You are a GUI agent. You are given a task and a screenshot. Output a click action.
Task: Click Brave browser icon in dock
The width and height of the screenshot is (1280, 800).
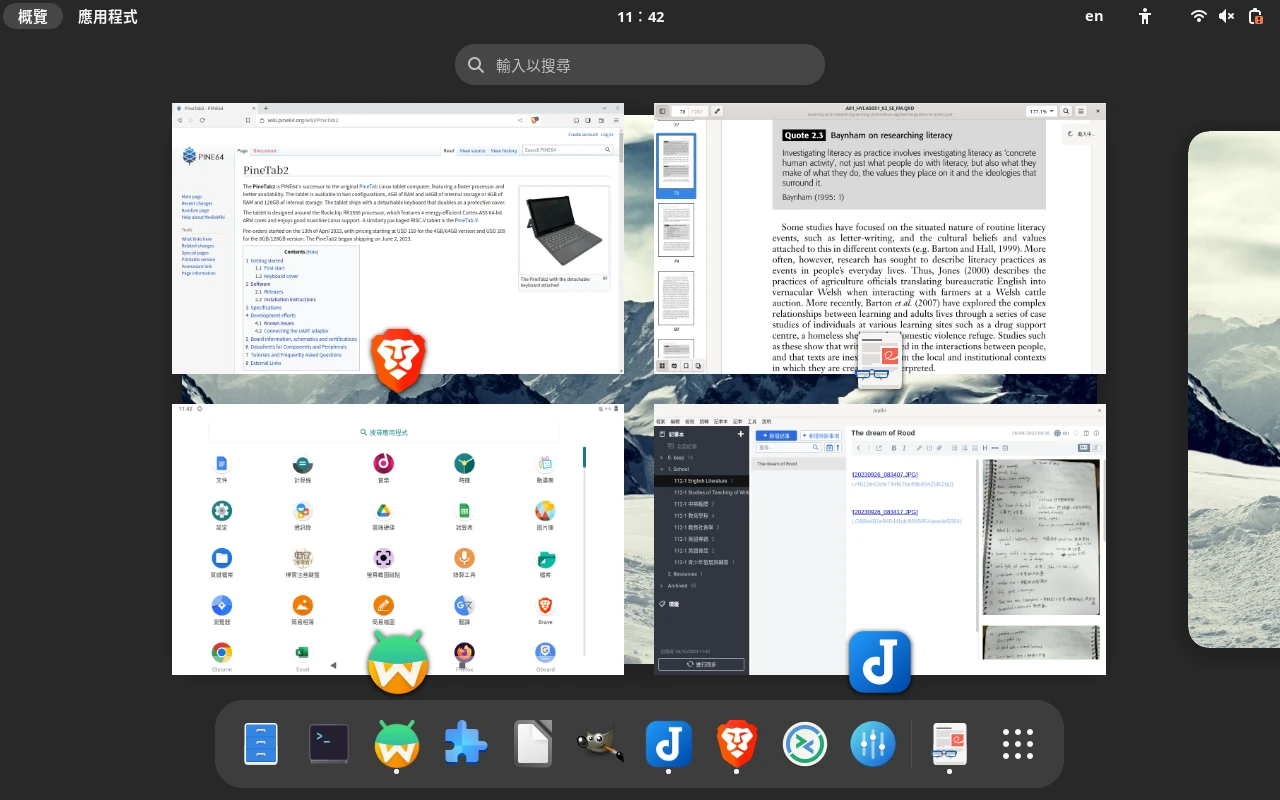click(737, 744)
